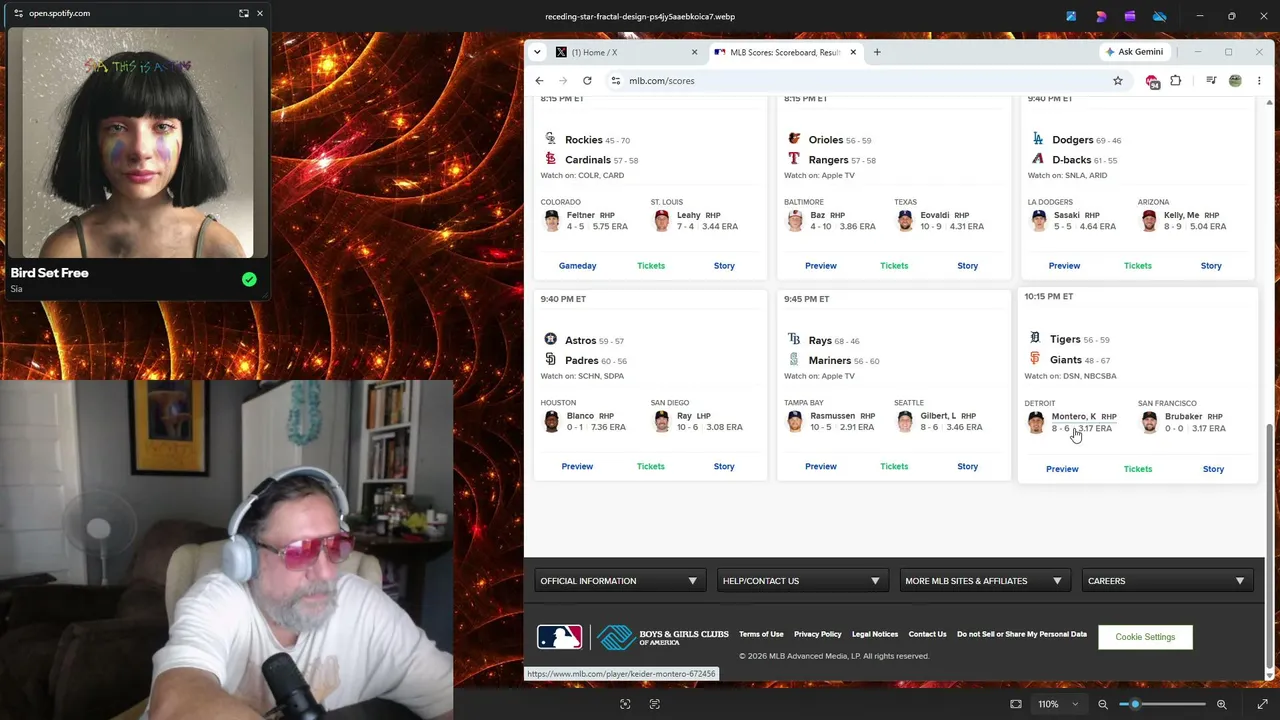This screenshot has height=720, width=1280.
Task: Open Gameday for Rockies vs Cardinals
Action: point(577,266)
